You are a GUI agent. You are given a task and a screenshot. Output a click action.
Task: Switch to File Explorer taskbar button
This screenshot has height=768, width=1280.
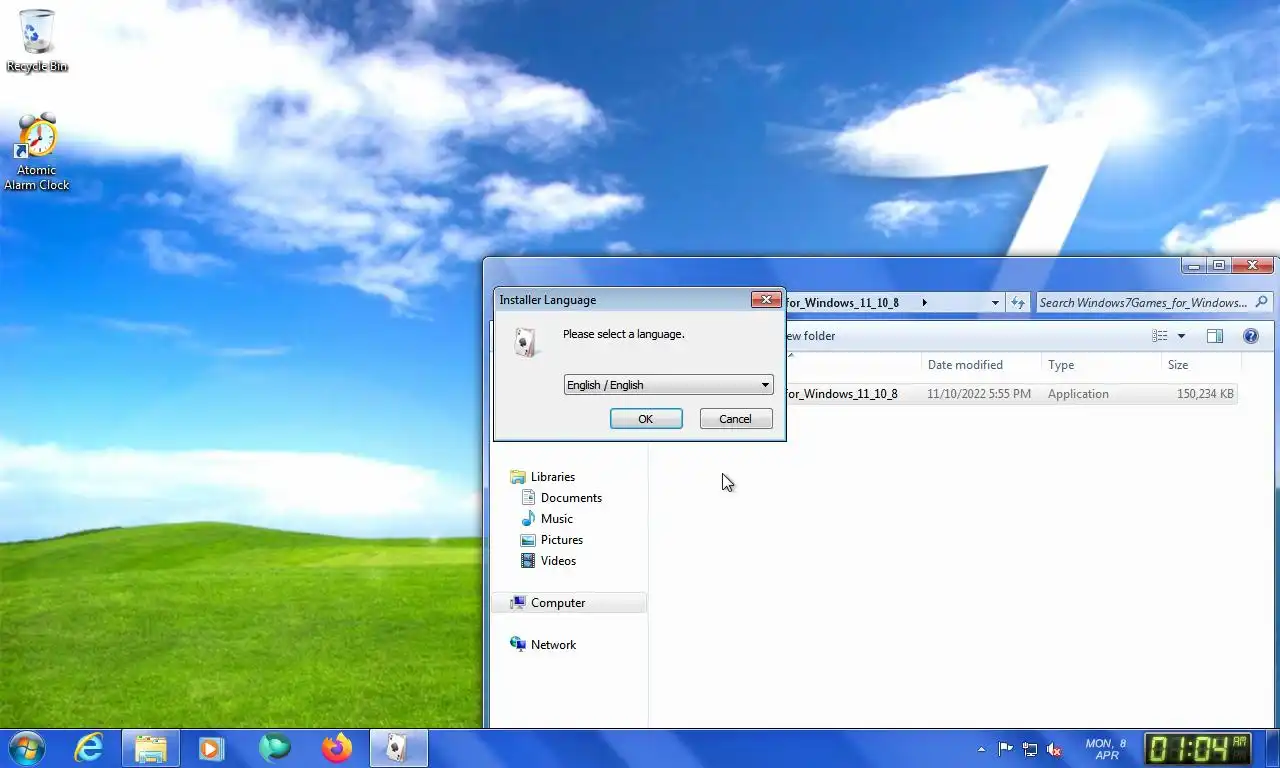pyautogui.click(x=151, y=748)
